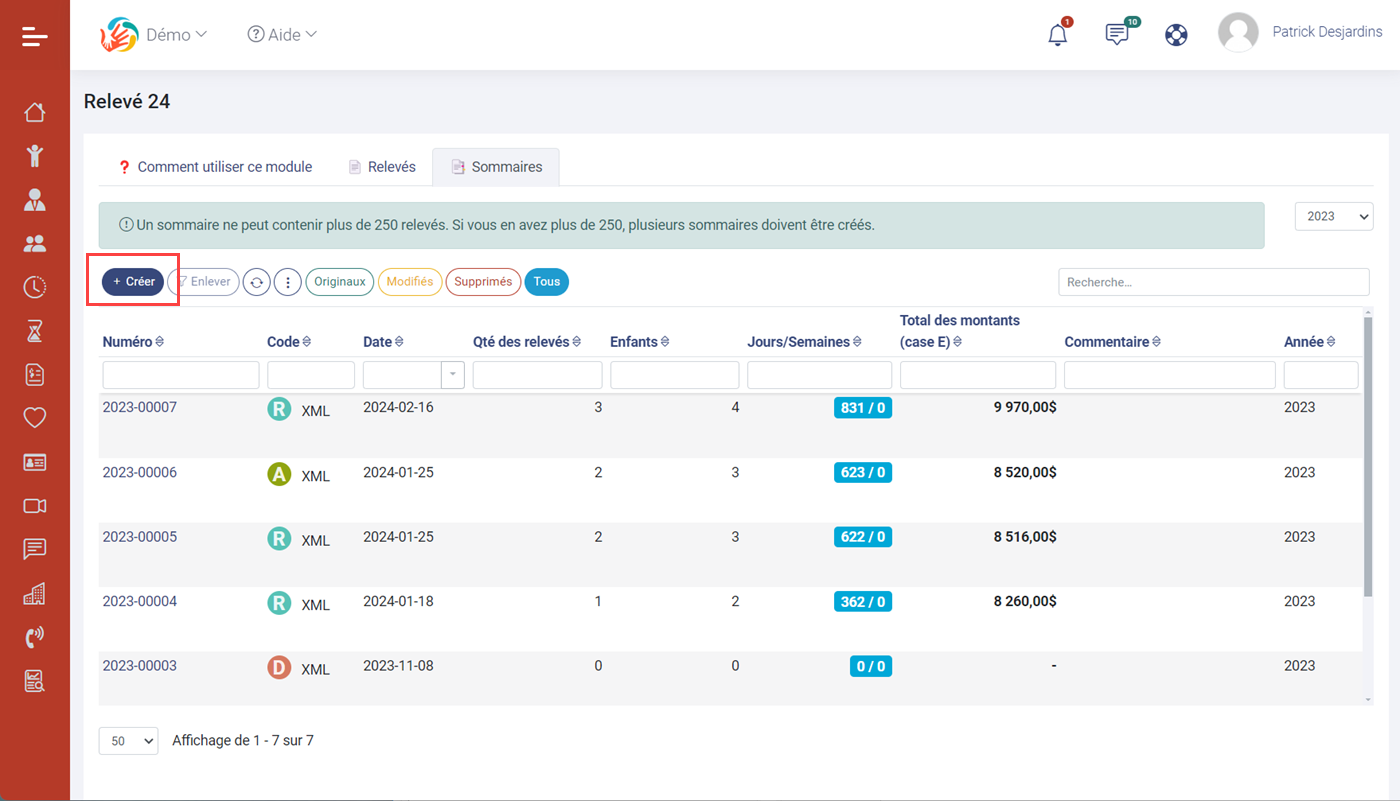Viewport: 1400px width, 801px height.
Task: Click the Créer button
Action: coord(133,282)
